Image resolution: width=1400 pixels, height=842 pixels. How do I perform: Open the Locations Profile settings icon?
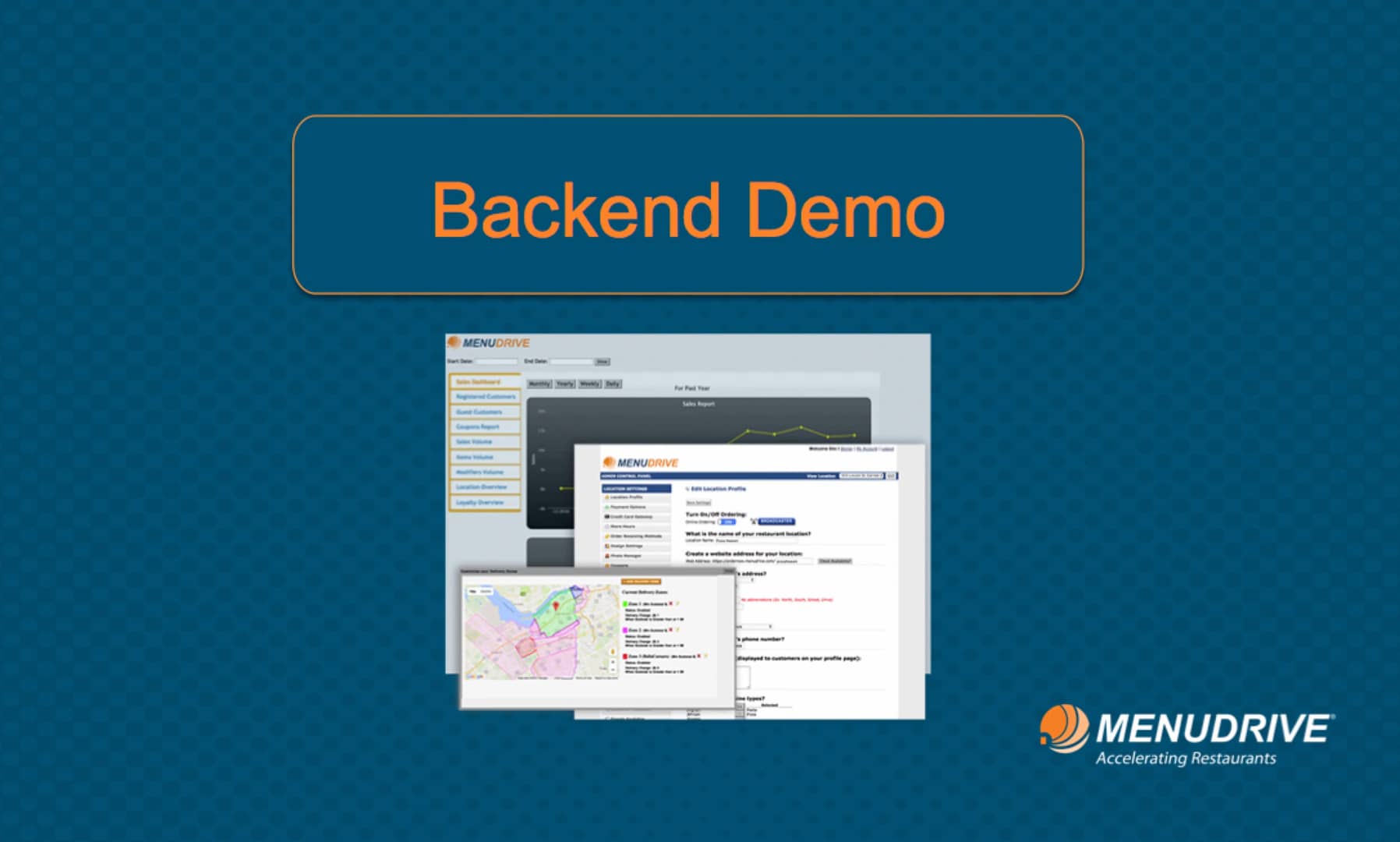(607, 497)
